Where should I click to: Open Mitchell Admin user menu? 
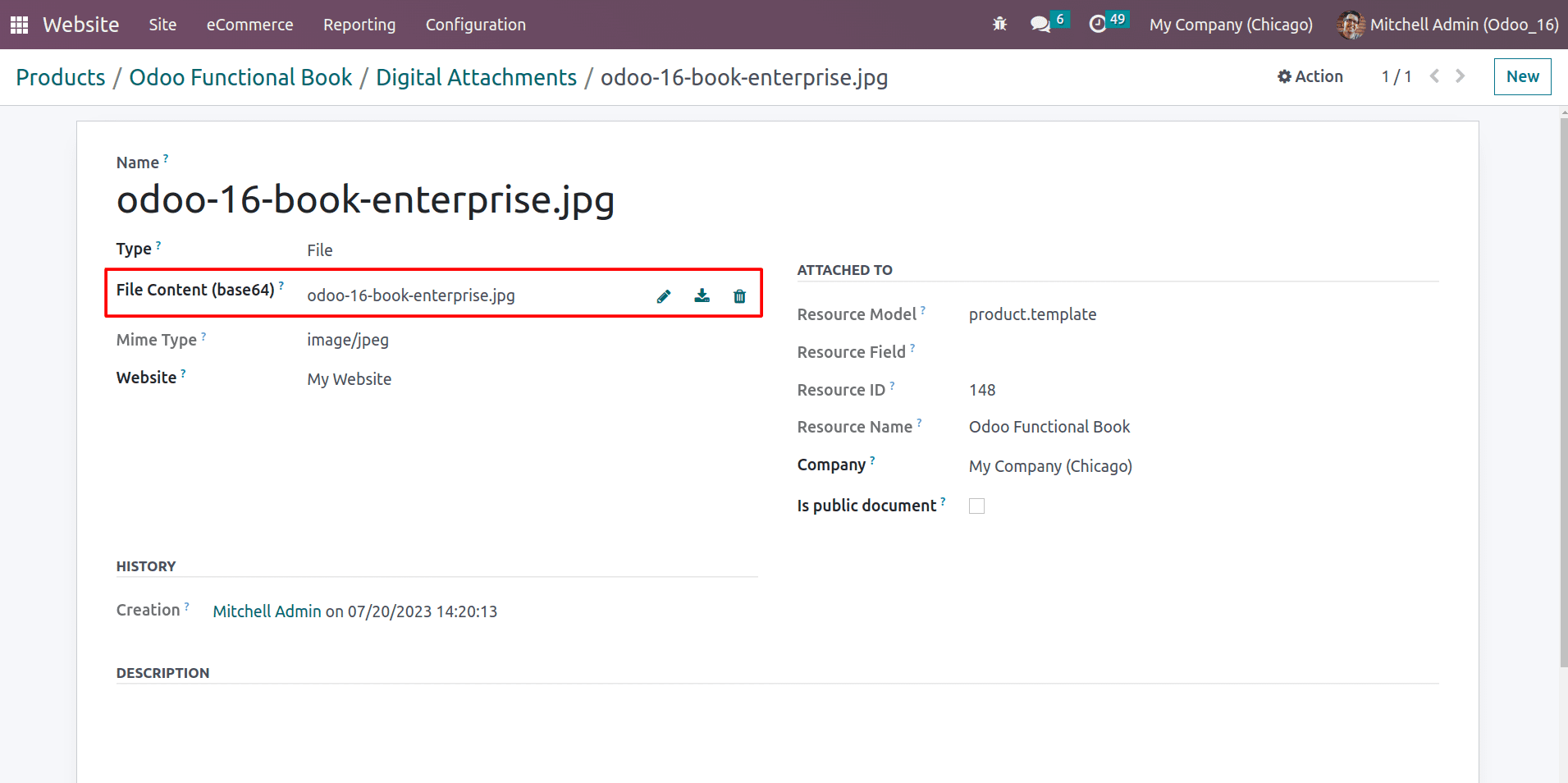1448,25
